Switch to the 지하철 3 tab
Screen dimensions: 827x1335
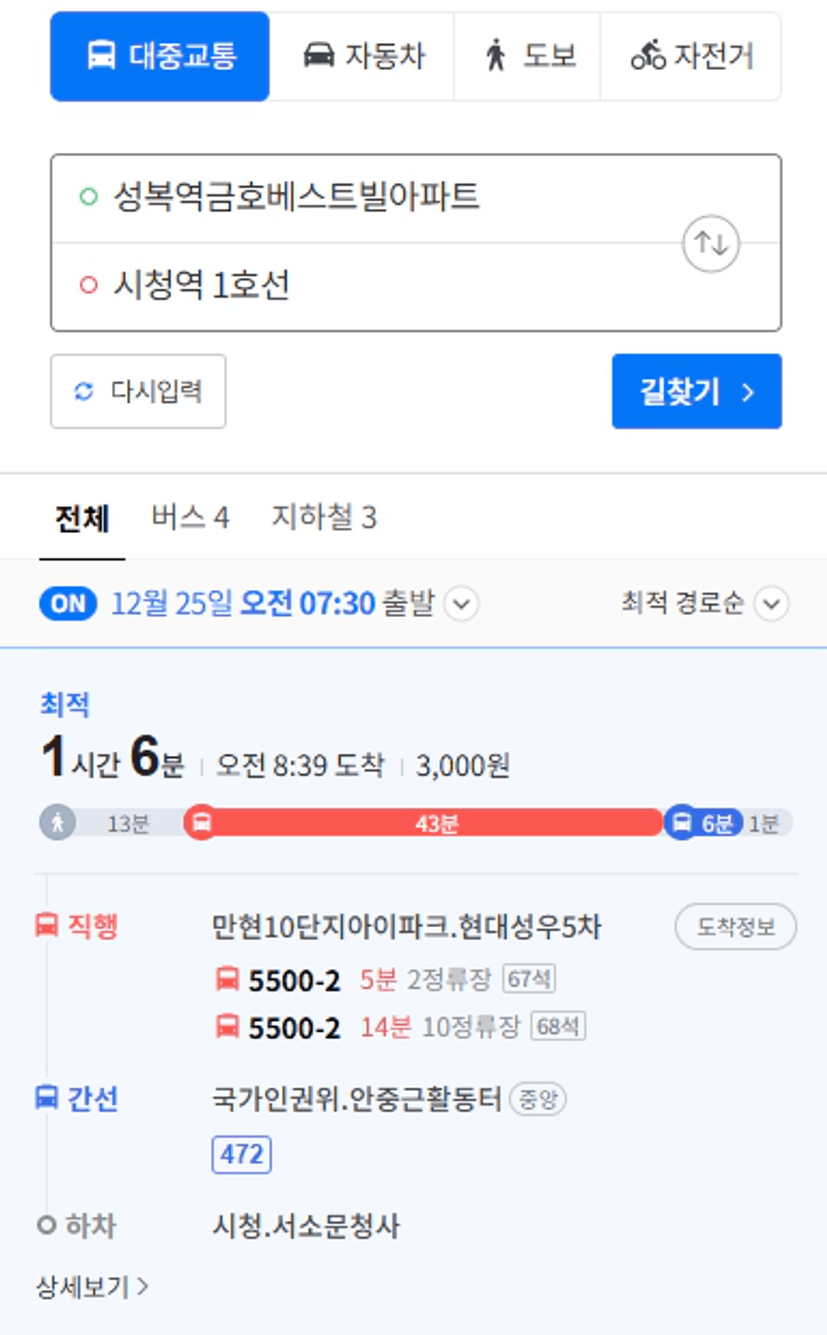(x=324, y=518)
